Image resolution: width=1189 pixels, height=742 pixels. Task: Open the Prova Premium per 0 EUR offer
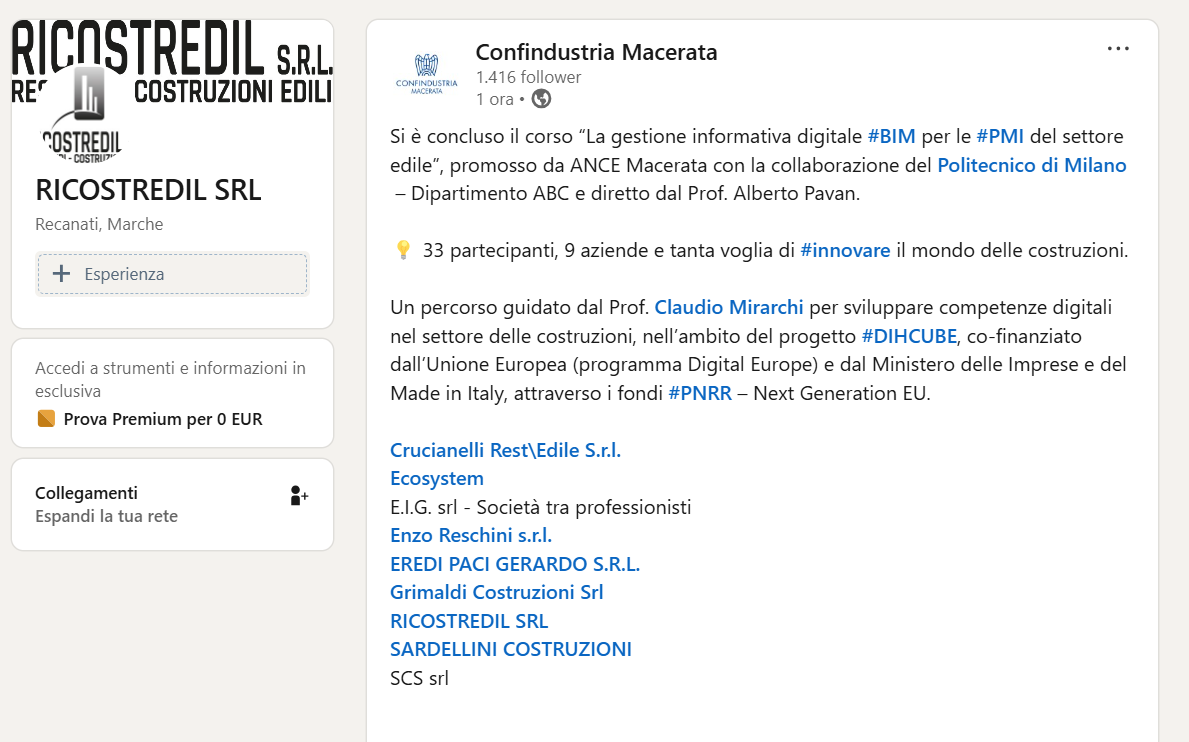[x=162, y=419]
